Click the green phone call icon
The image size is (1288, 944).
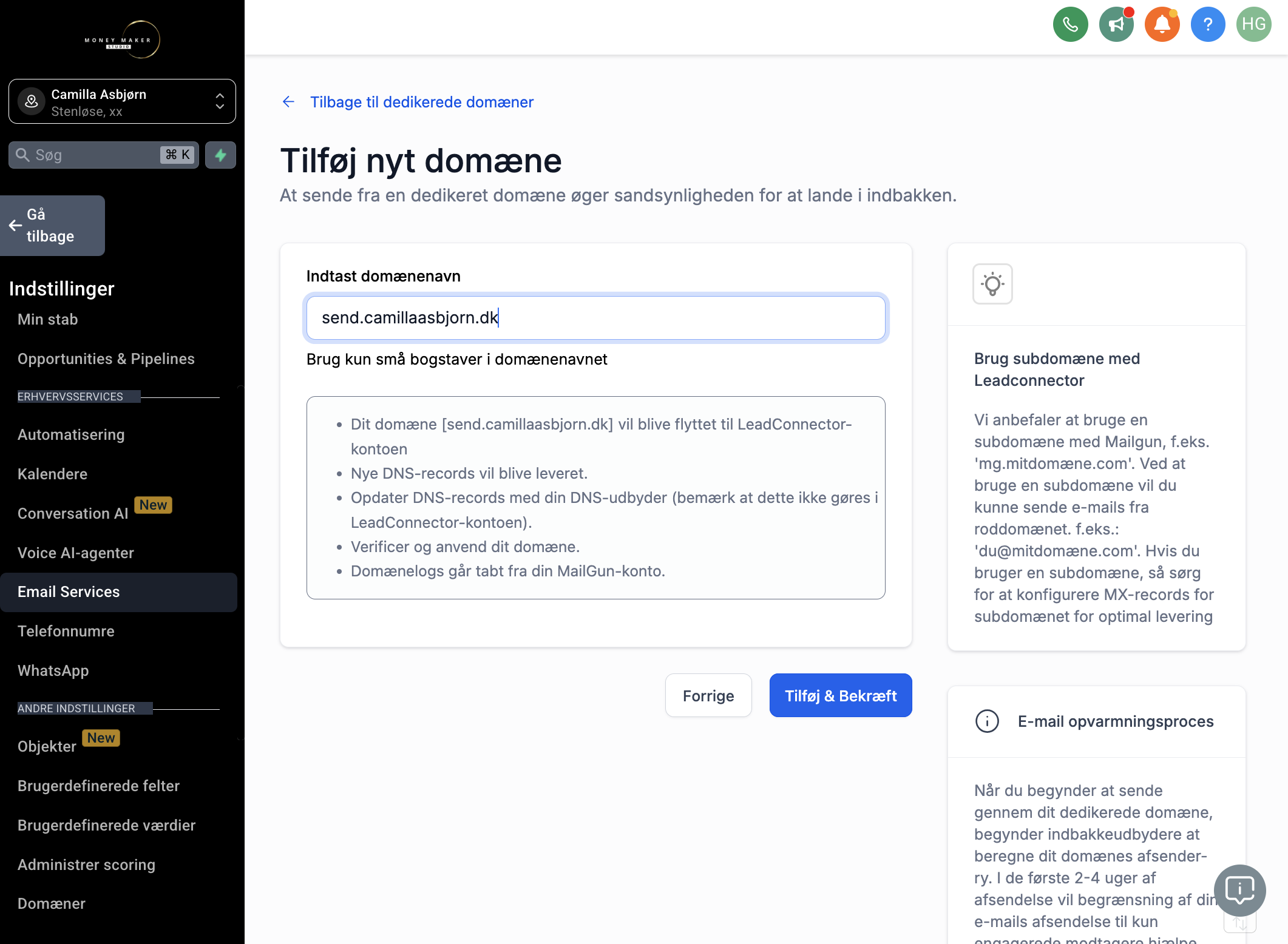point(1070,24)
